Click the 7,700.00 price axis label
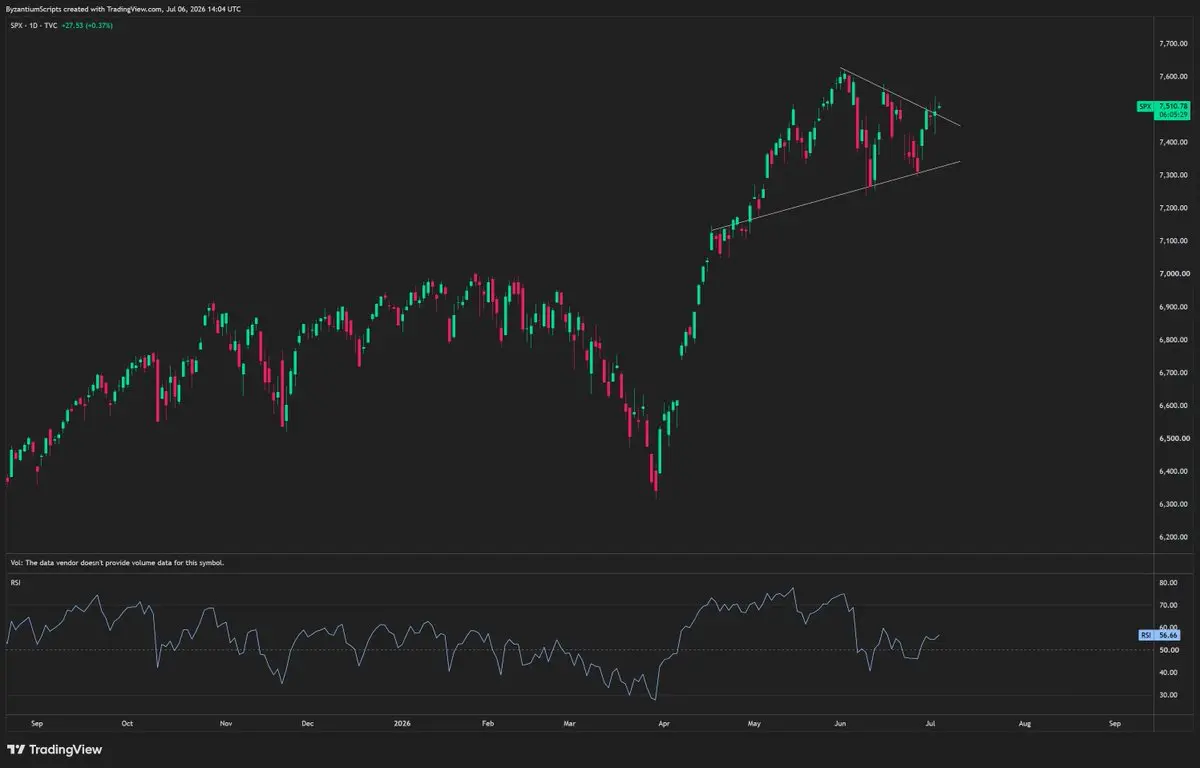1200x768 pixels. point(1172,44)
